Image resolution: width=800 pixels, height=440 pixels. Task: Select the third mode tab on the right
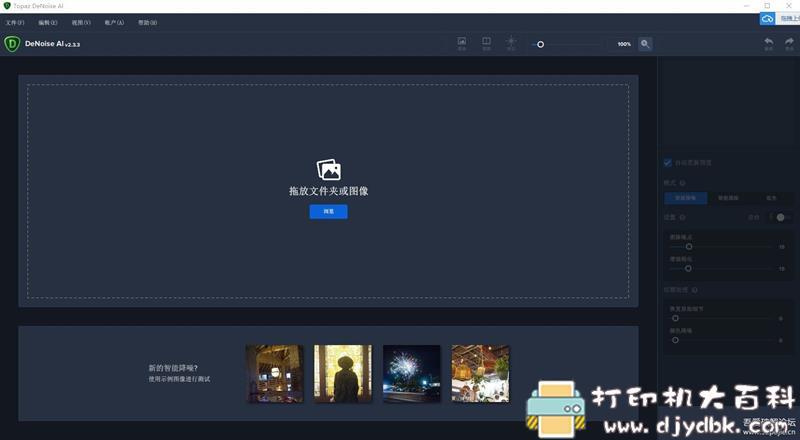click(771, 198)
